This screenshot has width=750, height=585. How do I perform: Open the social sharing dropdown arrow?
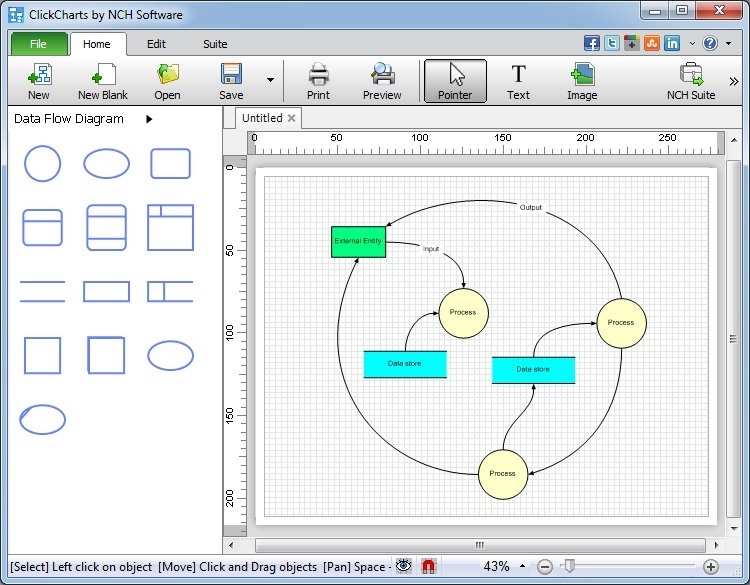[692, 44]
